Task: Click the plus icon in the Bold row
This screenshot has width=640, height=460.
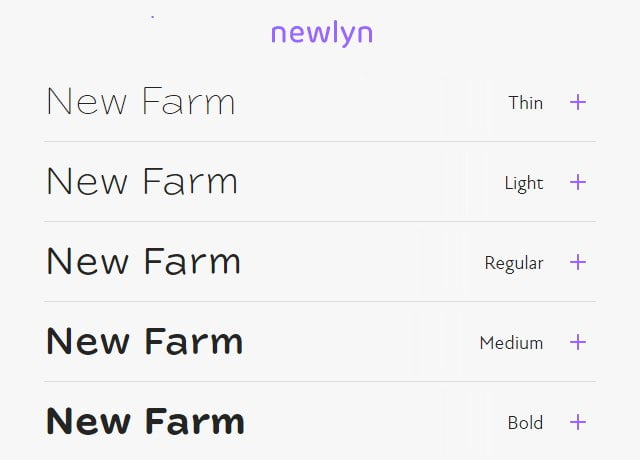Action: (577, 422)
